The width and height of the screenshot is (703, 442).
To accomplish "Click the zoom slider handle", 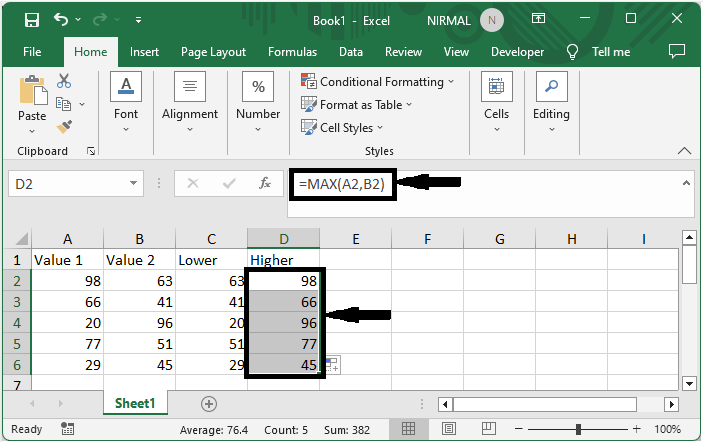I will (578, 429).
